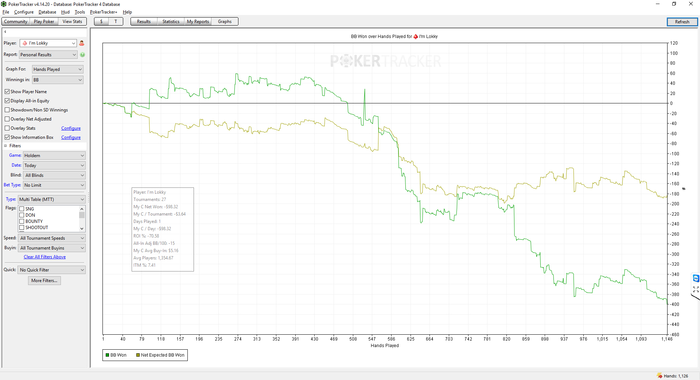Enable Overlay Net Adjusted checkbox
This screenshot has height=380, width=700.
[7, 119]
